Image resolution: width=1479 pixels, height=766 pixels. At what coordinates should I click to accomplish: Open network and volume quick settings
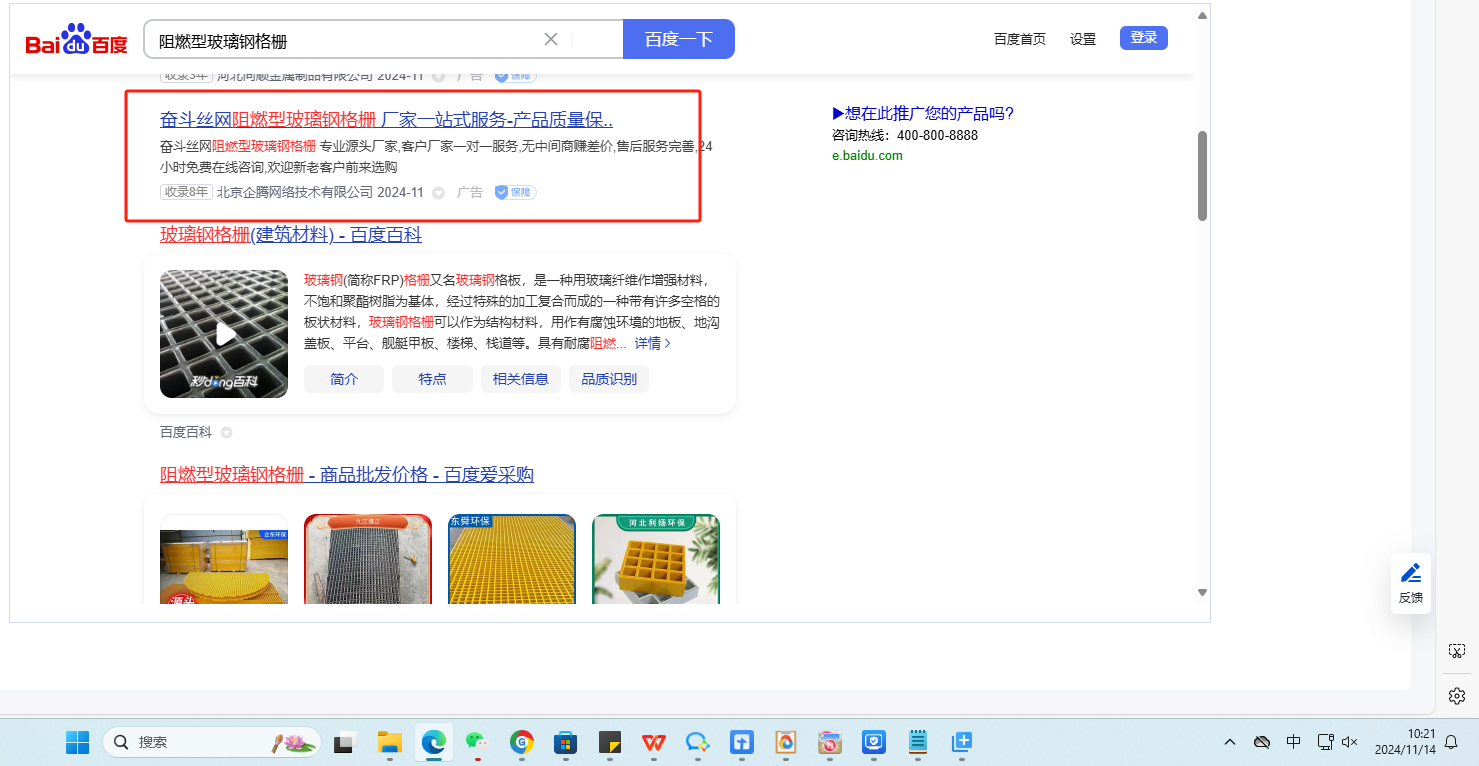coord(1337,742)
